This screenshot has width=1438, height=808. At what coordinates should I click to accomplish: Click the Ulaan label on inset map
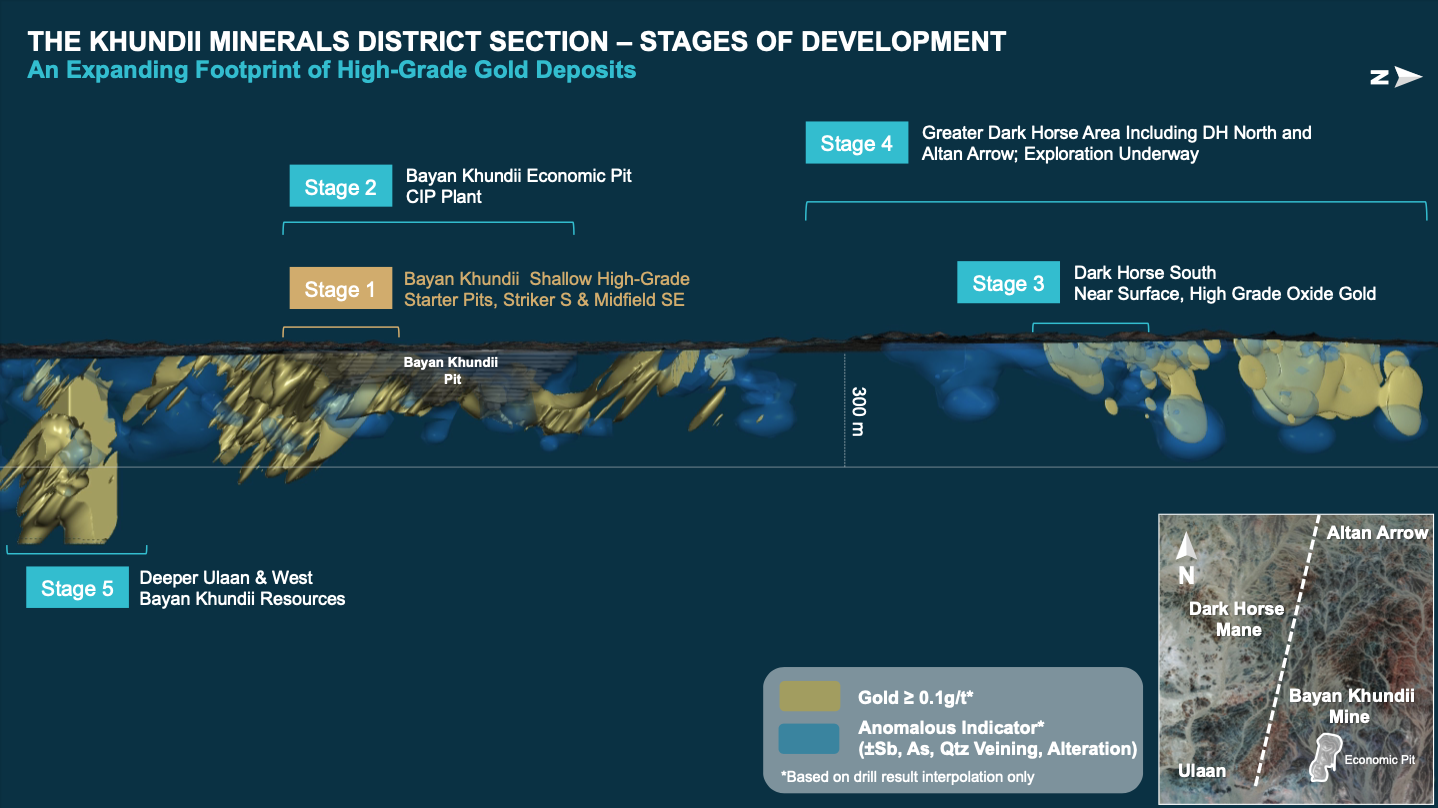point(1200,771)
